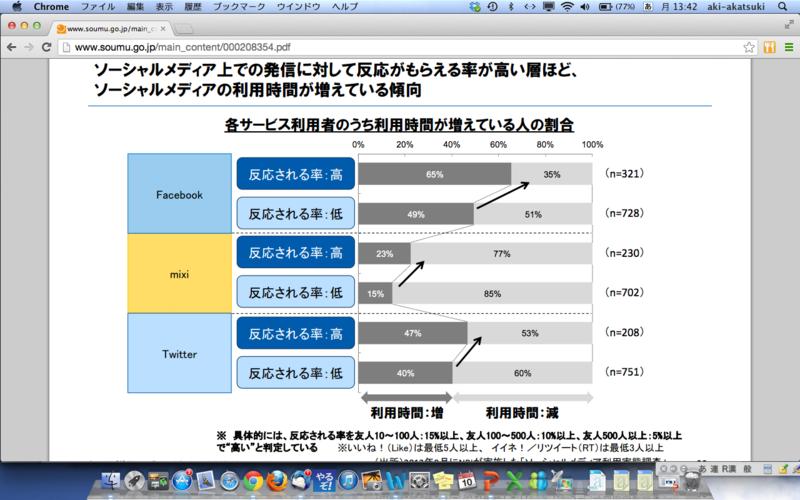
Task: Open the Messenger two-people dock icon
Action: point(538,481)
